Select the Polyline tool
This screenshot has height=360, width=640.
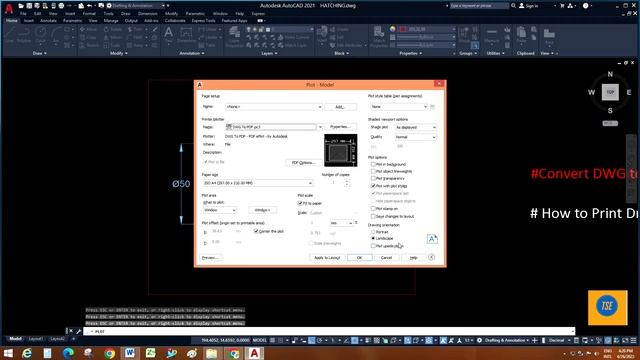[24, 35]
